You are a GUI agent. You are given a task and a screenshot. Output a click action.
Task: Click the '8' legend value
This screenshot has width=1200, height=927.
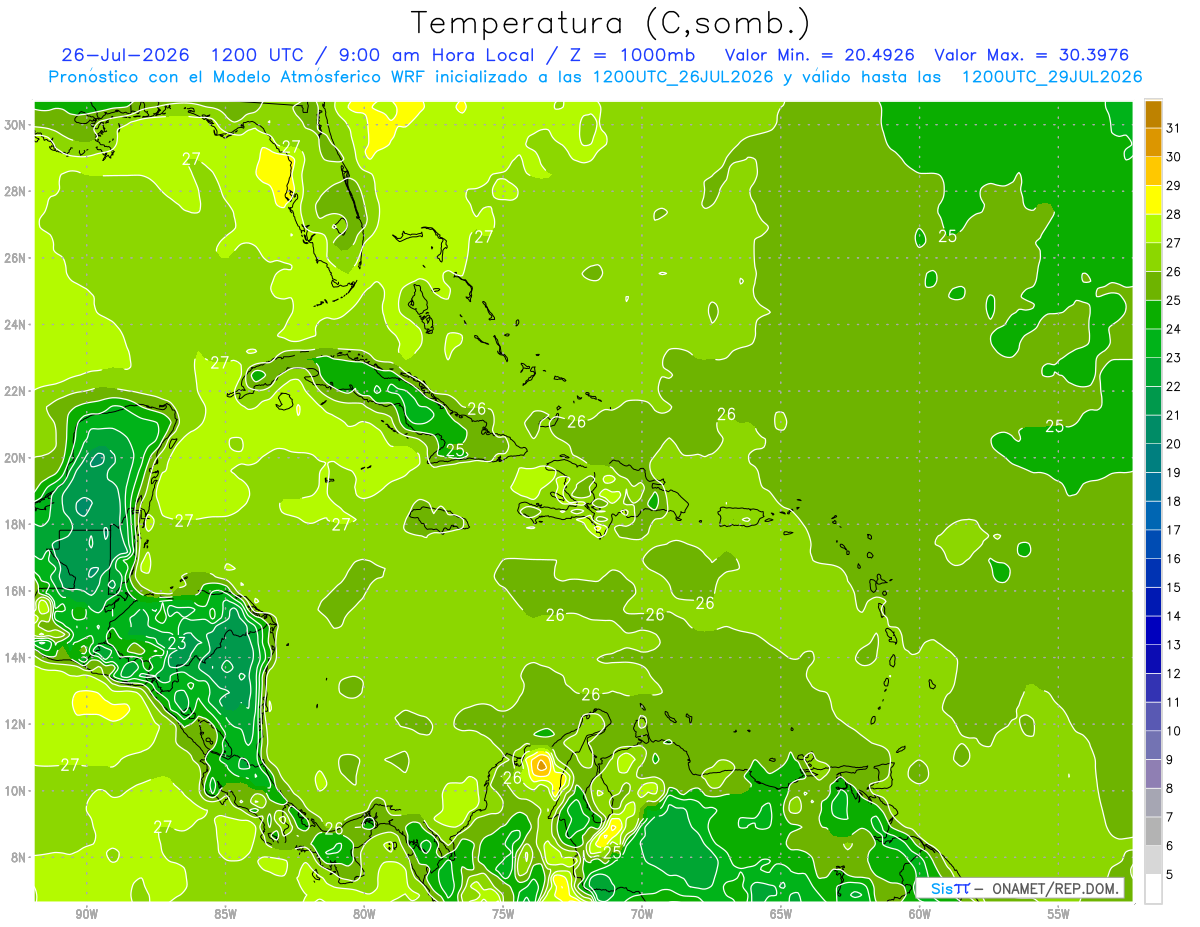[1170, 788]
